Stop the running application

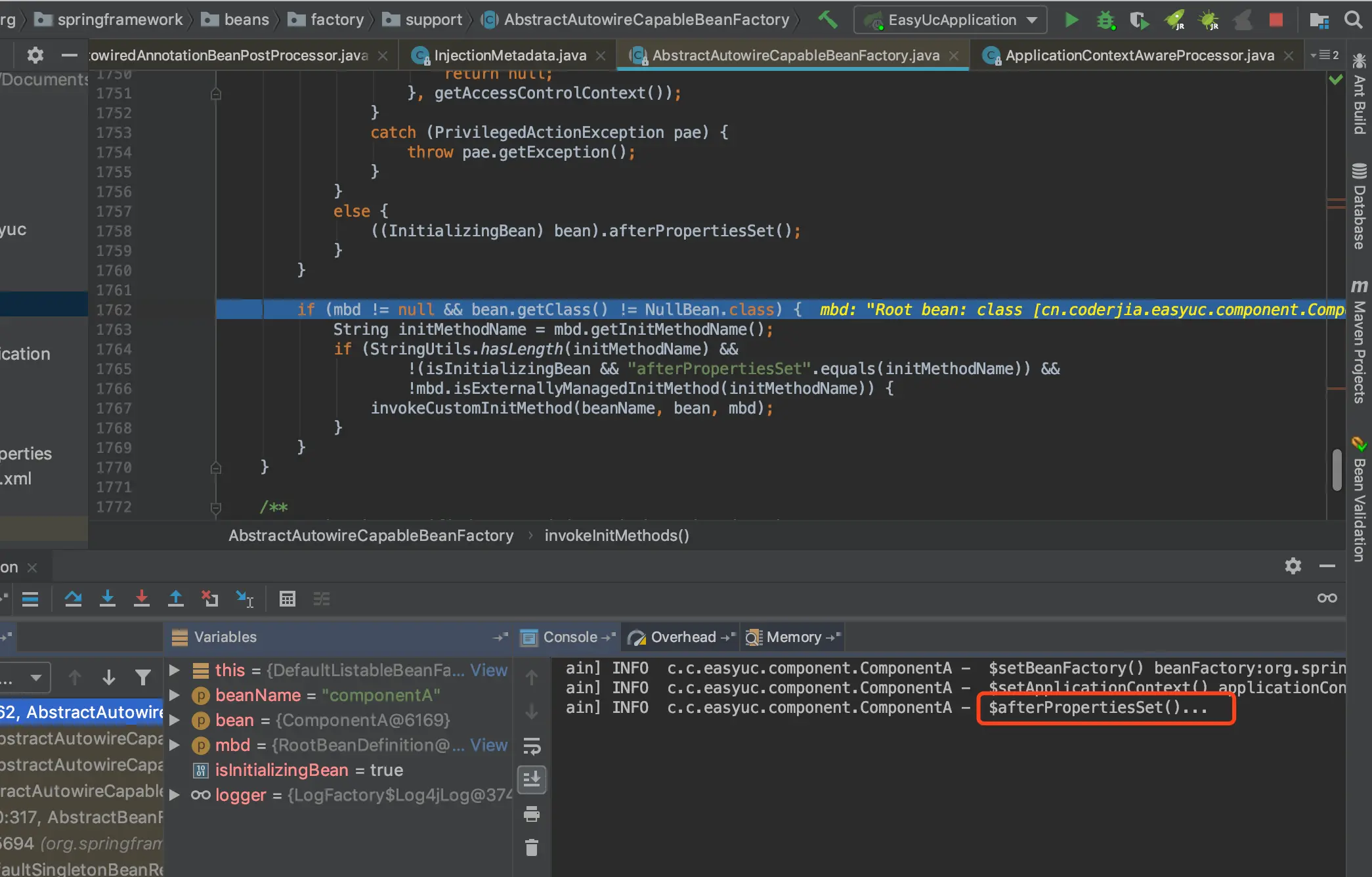coord(1276,20)
